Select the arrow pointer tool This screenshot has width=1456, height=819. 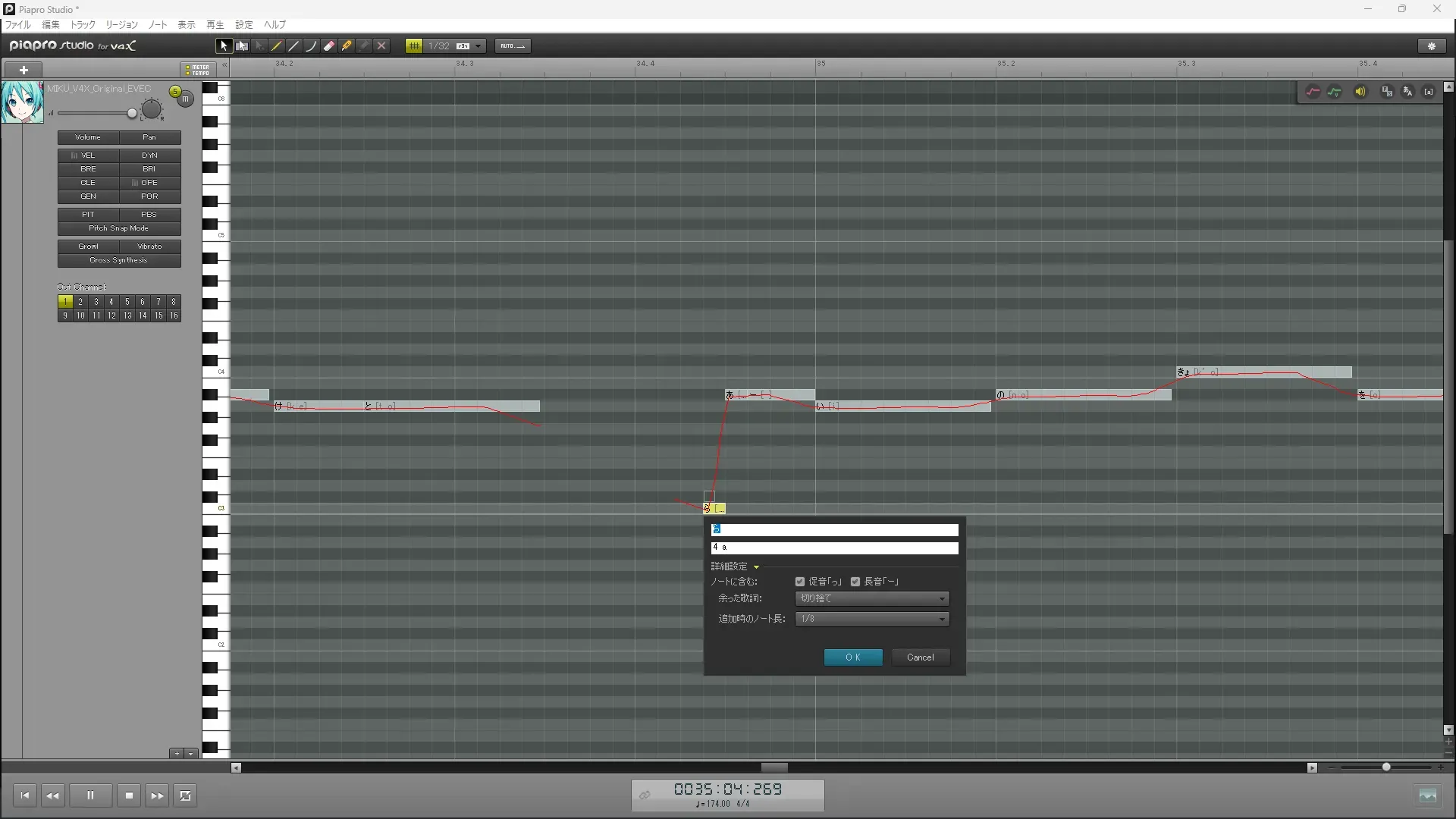(x=224, y=46)
